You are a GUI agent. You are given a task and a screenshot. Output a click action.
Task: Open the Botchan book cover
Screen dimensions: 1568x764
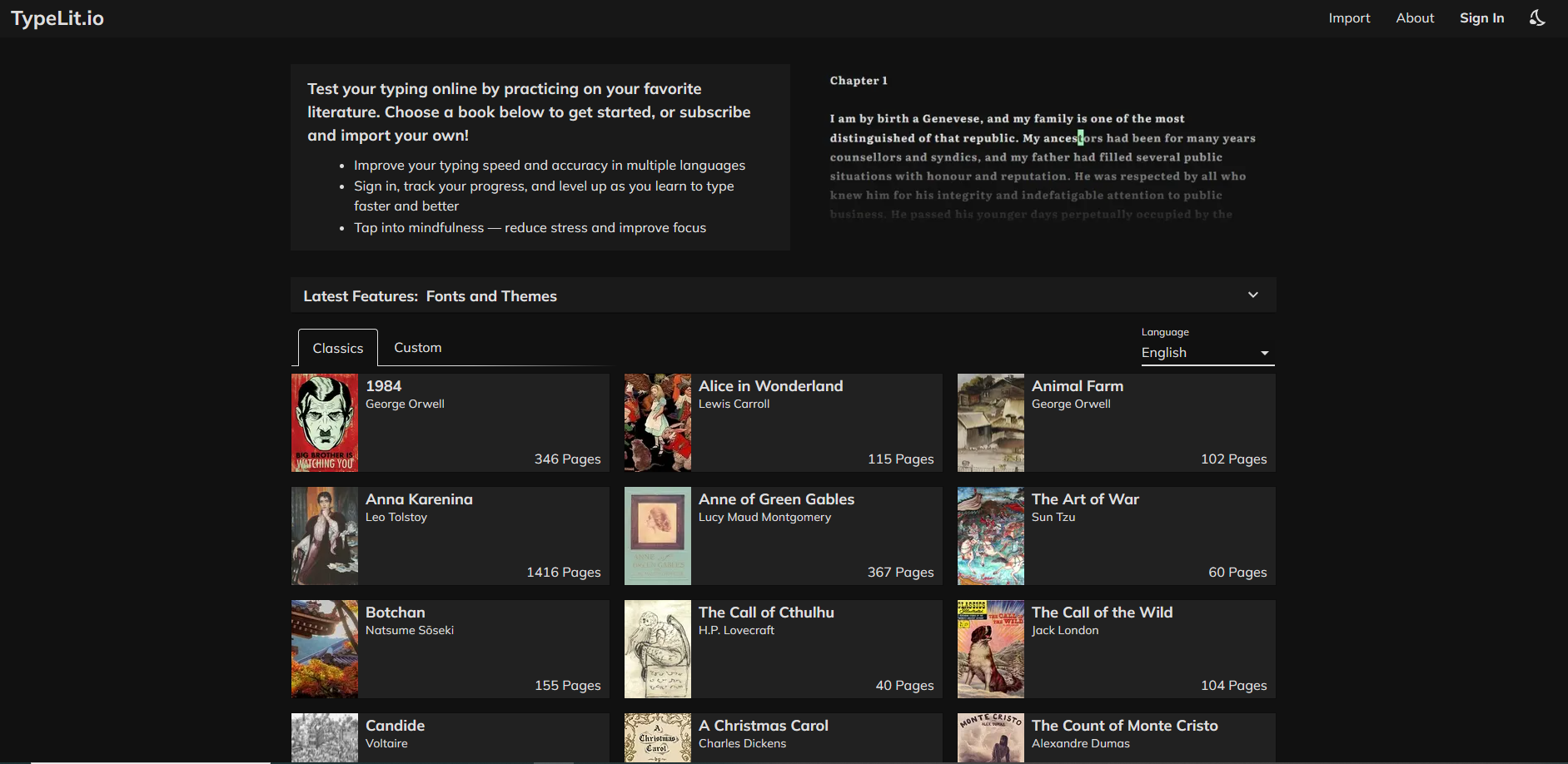(325, 649)
